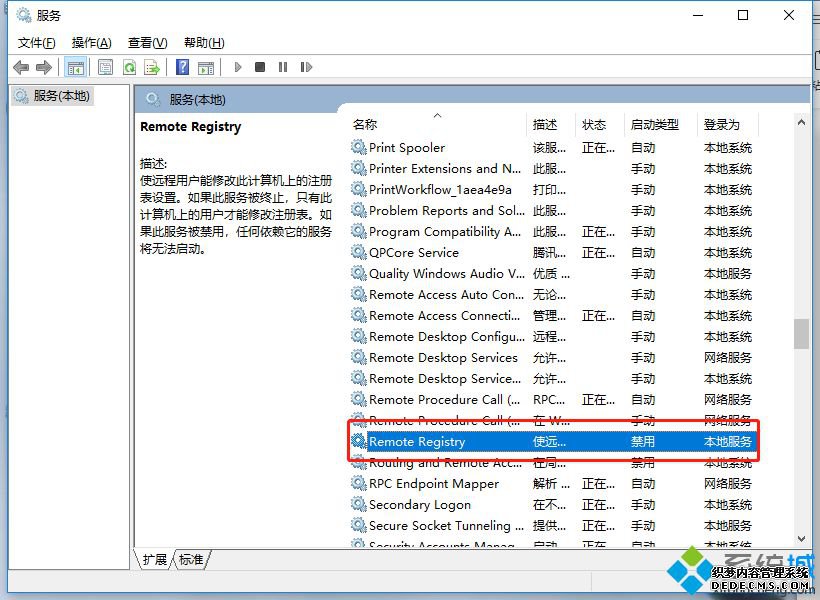Select the Print Spooler service row
Viewport: 820px width, 600px height.
(553, 148)
